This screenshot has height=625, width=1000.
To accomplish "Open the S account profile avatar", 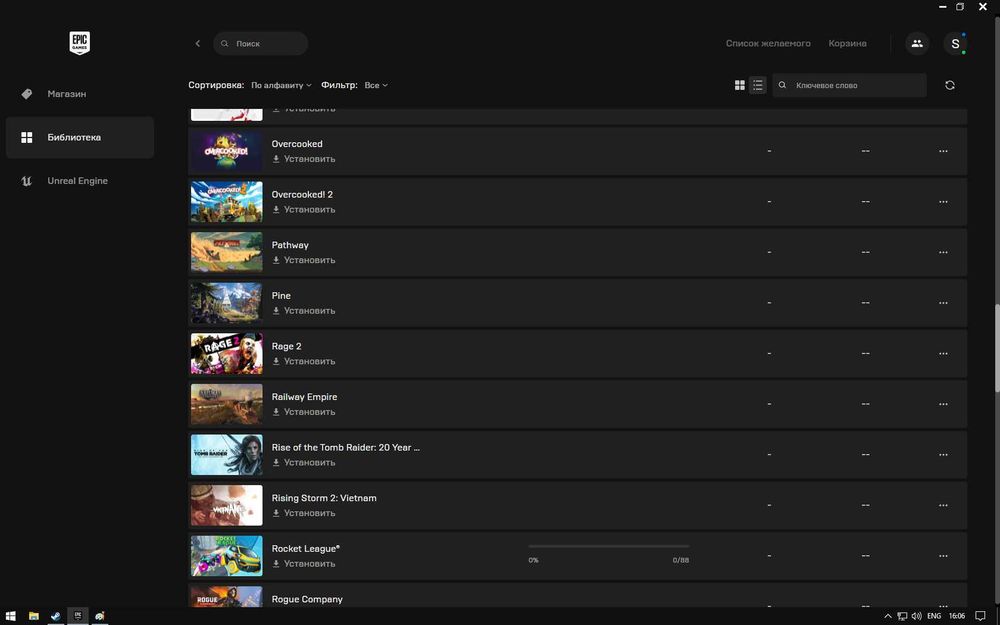I will [x=955, y=43].
